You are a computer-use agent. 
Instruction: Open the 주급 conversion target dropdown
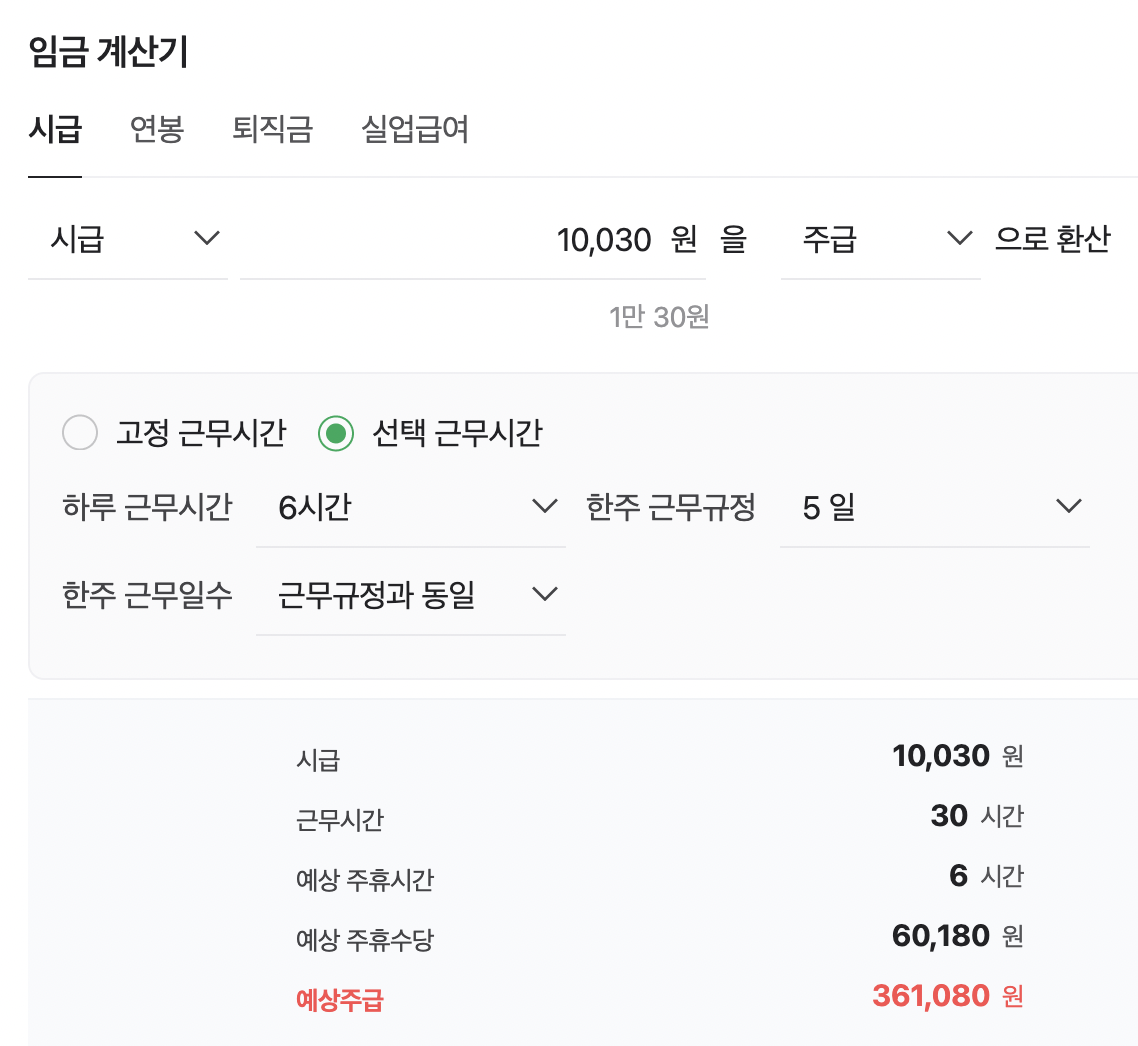[878, 240]
